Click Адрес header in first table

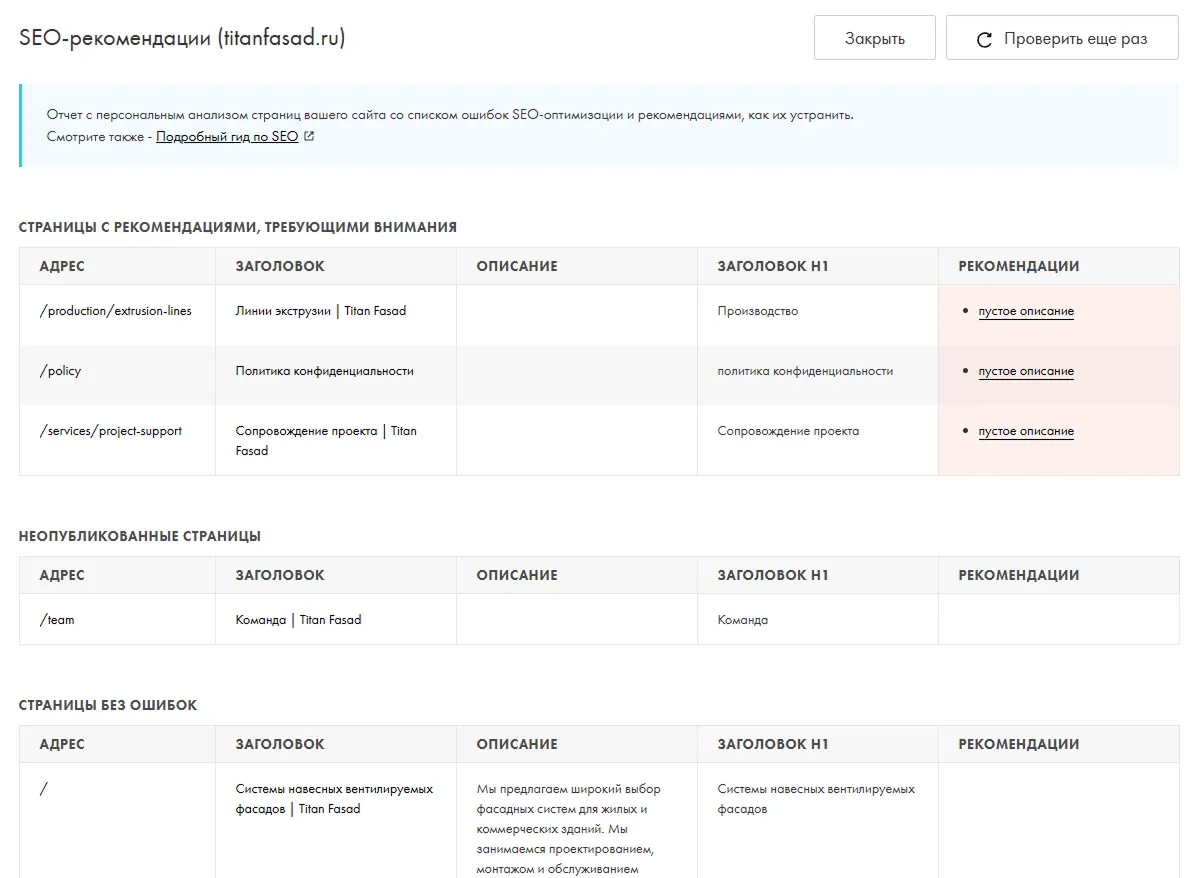click(62, 266)
